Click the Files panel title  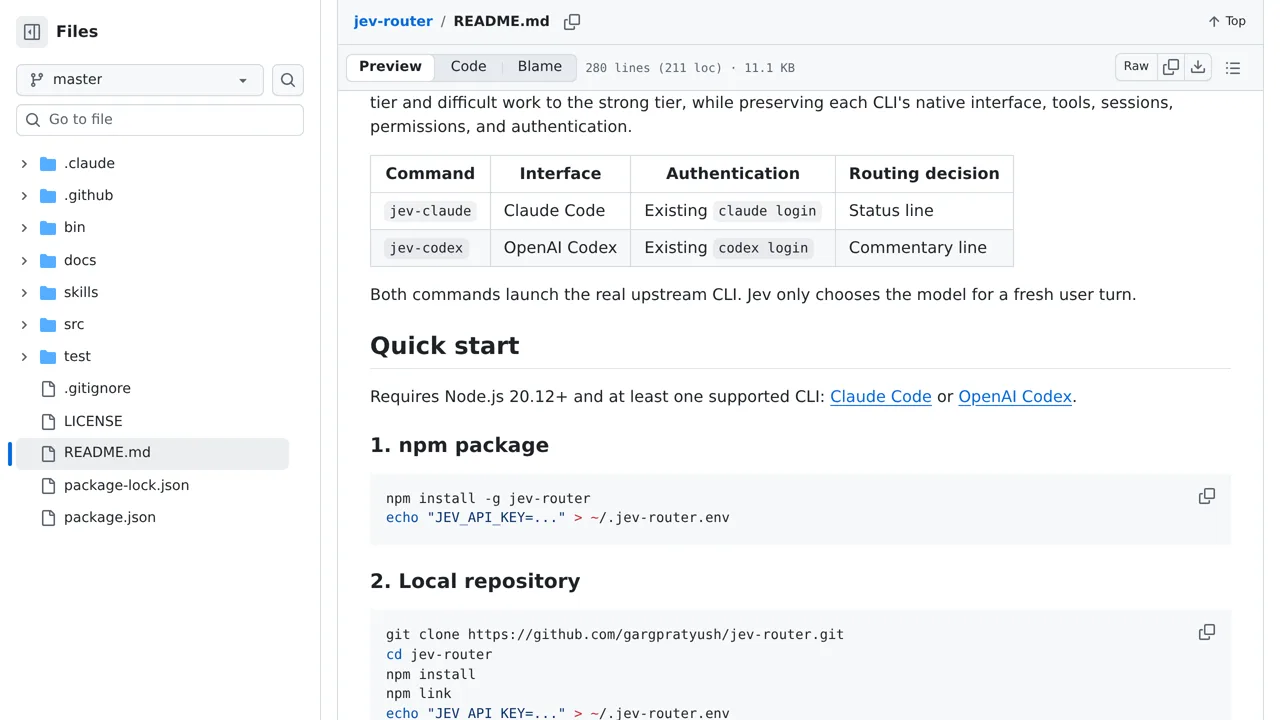77,32
